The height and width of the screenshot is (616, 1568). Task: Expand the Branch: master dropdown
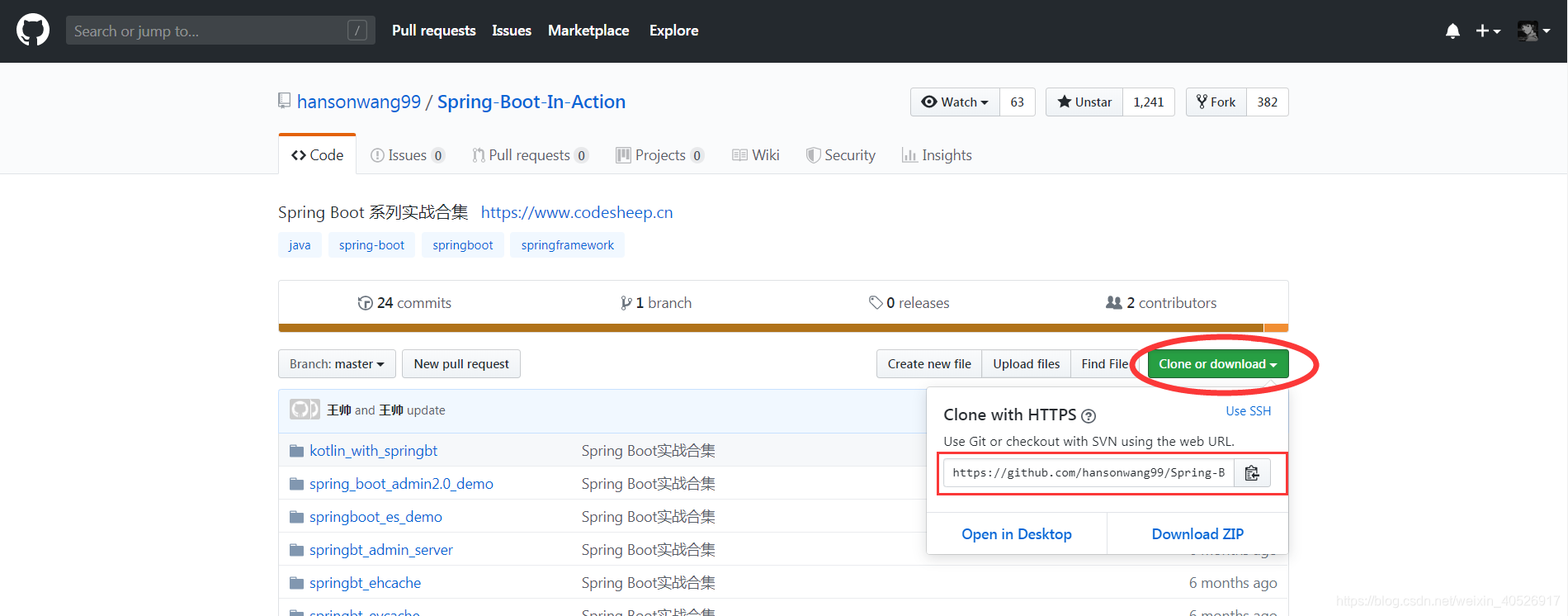(x=337, y=364)
